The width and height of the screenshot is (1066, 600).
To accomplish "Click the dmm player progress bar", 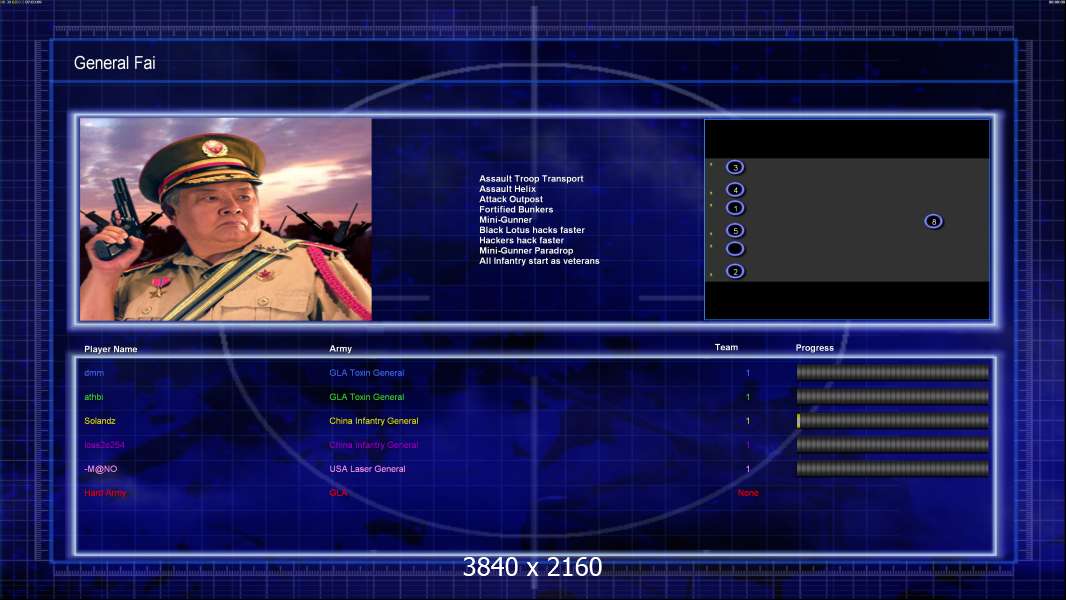I will [x=893, y=372].
